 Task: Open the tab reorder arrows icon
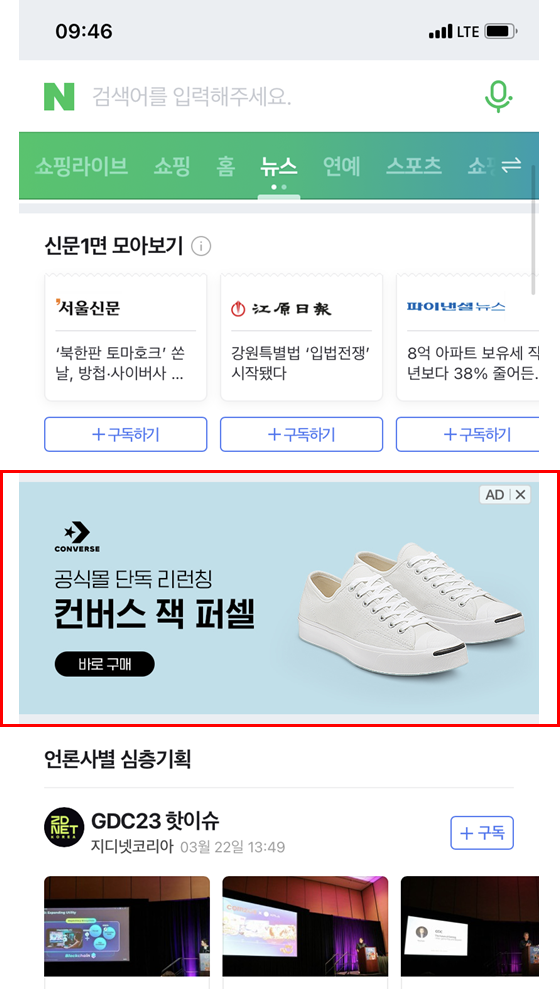point(511,166)
